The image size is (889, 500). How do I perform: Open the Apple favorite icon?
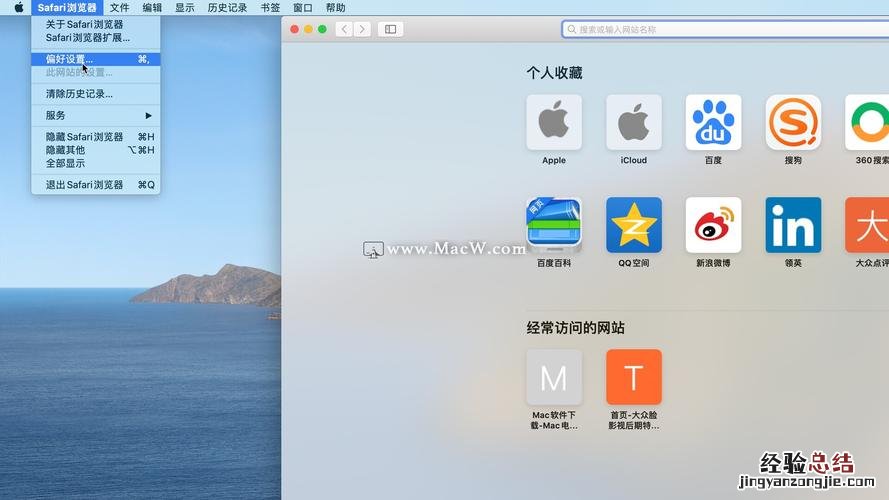coord(554,122)
